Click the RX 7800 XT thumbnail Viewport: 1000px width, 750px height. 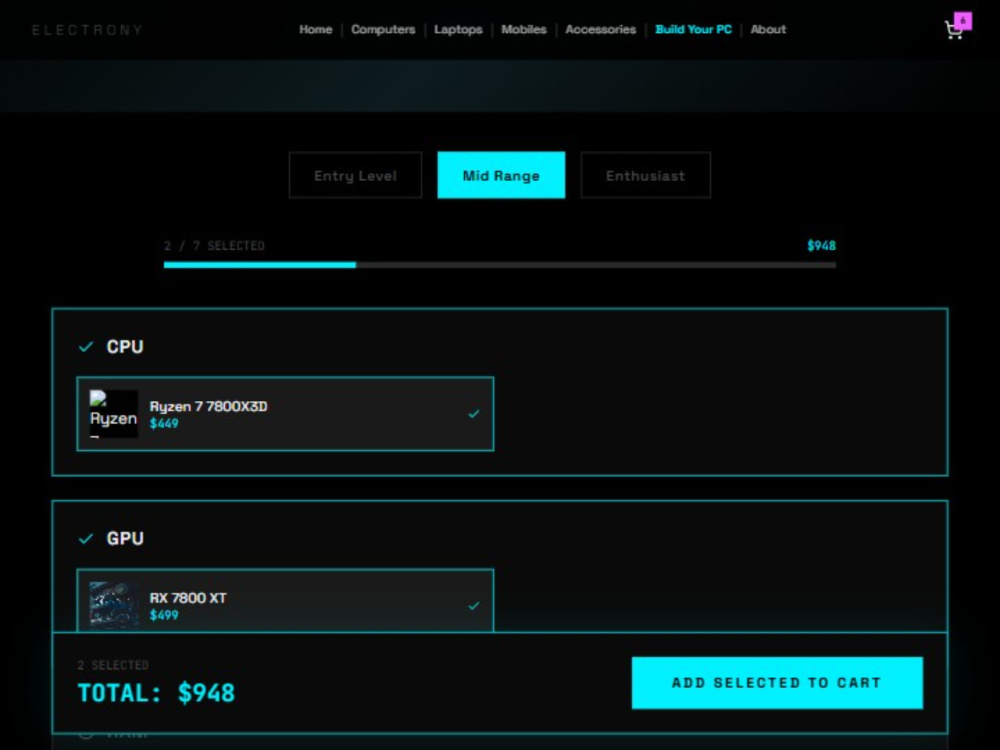pyautogui.click(x=114, y=606)
